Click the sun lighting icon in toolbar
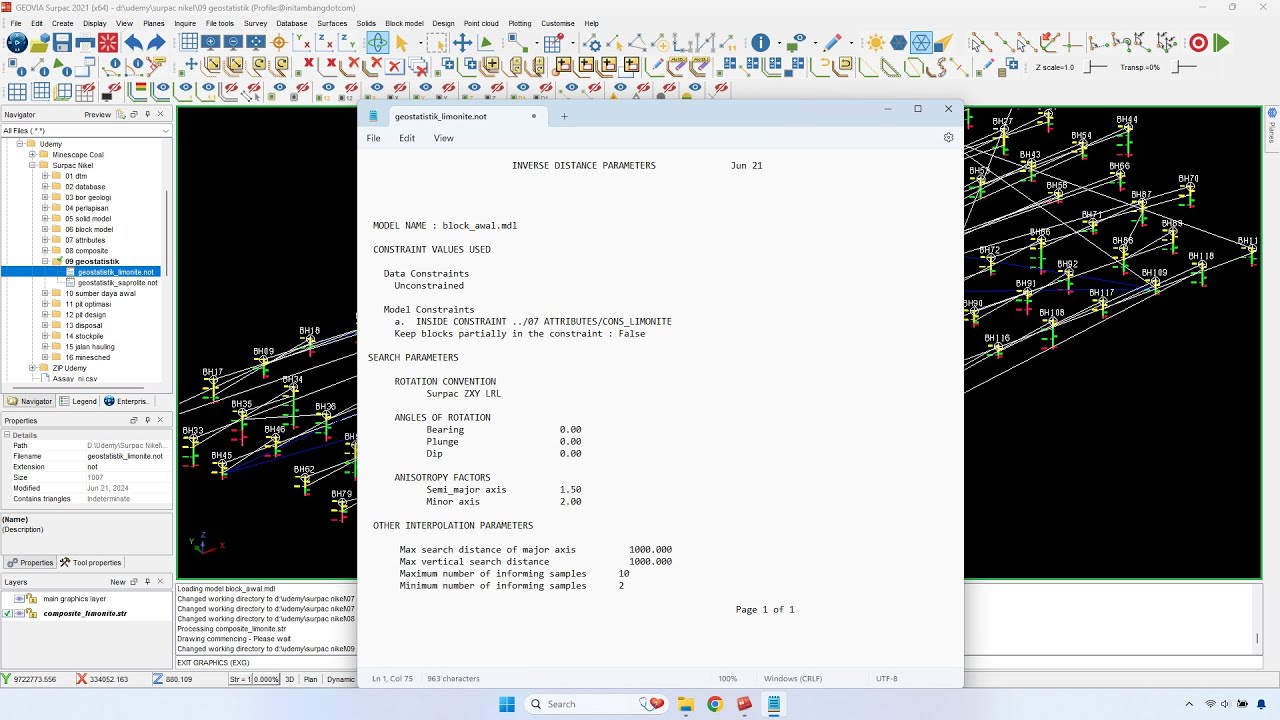 click(876, 43)
